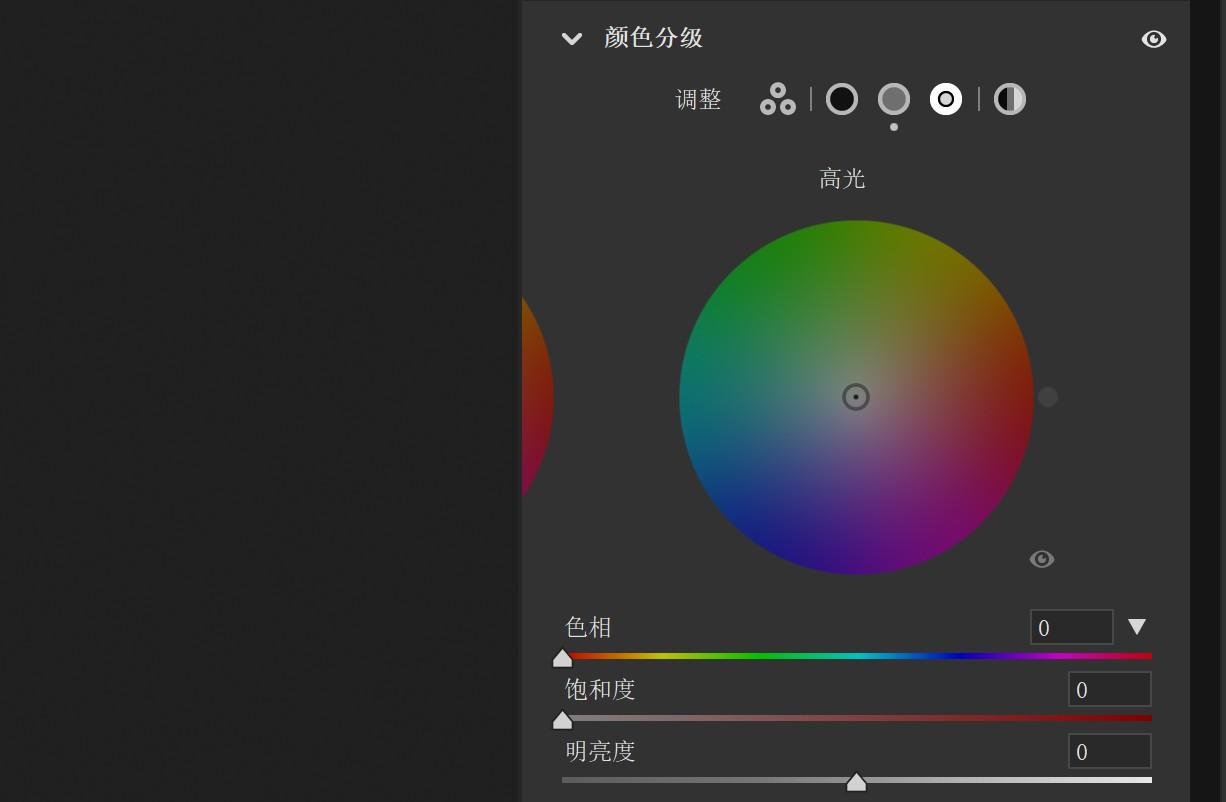Click the center puck of the color wheel
Image resolution: width=1226 pixels, height=802 pixels.
pos(856,397)
